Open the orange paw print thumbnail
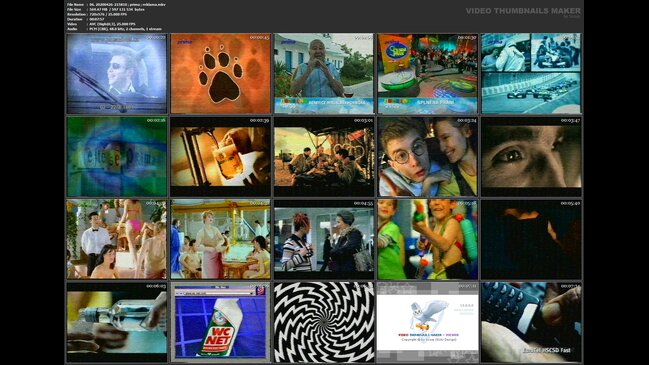The width and height of the screenshot is (649, 365). pos(221,74)
